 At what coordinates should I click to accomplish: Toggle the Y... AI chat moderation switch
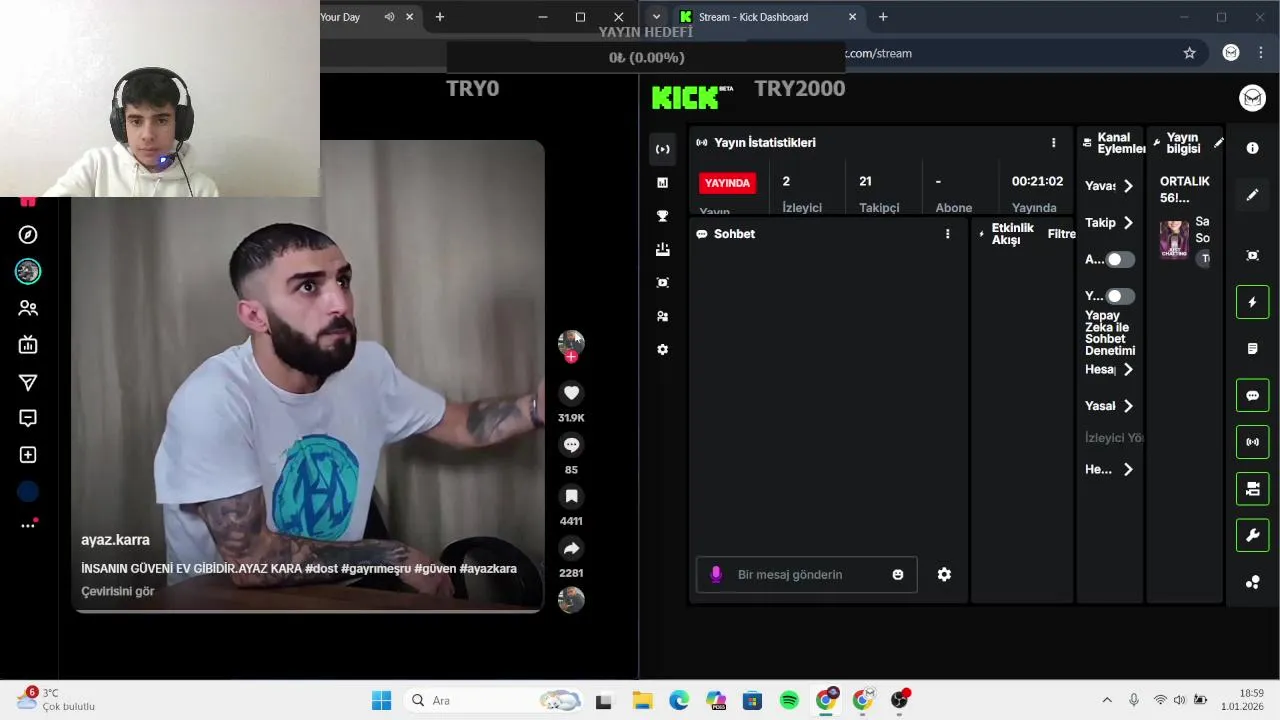(x=1120, y=296)
